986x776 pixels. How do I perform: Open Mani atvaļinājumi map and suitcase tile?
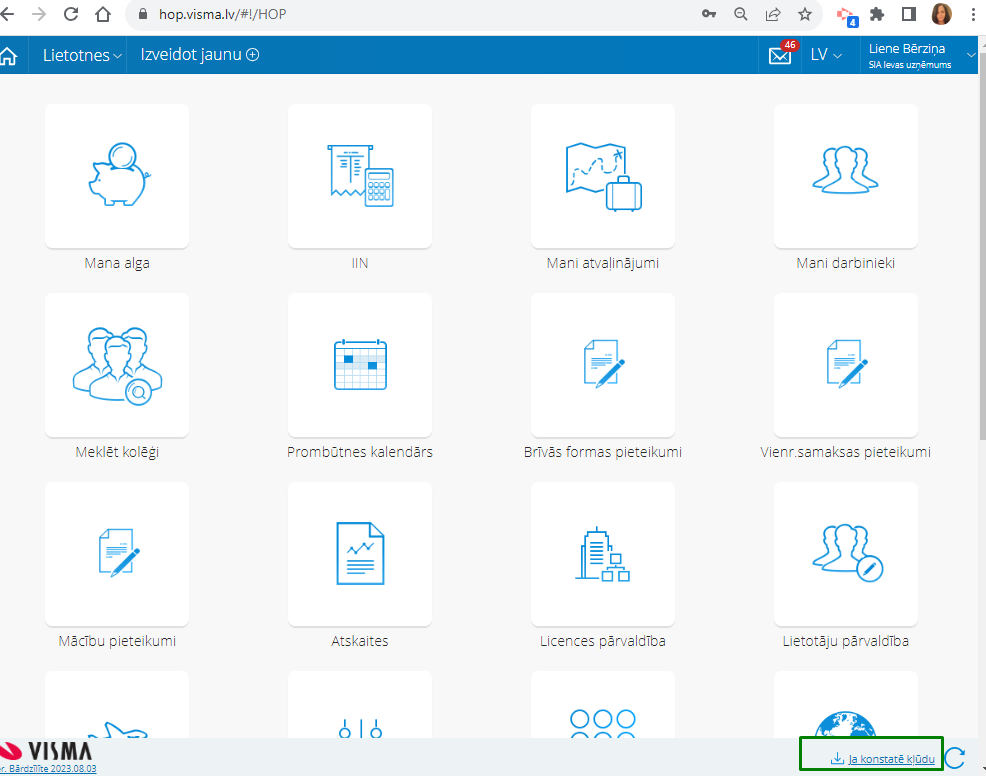(602, 176)
